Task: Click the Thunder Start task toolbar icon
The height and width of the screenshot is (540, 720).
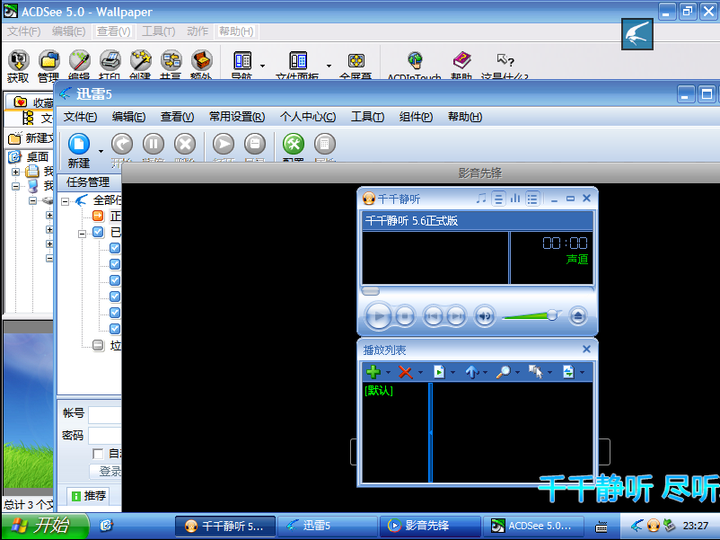Action: pyautogui.click(x=122, y=144)
